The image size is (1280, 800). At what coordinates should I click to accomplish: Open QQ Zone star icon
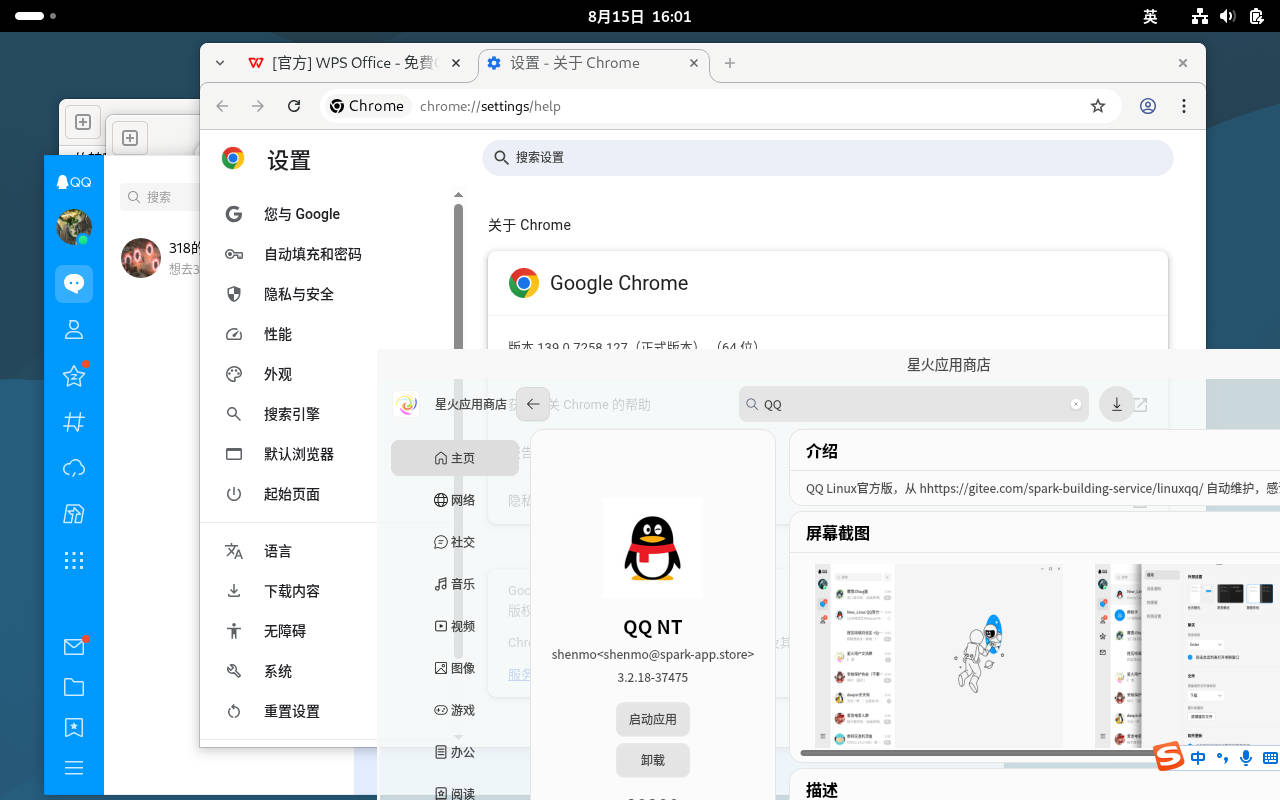[x=74, y=376]
